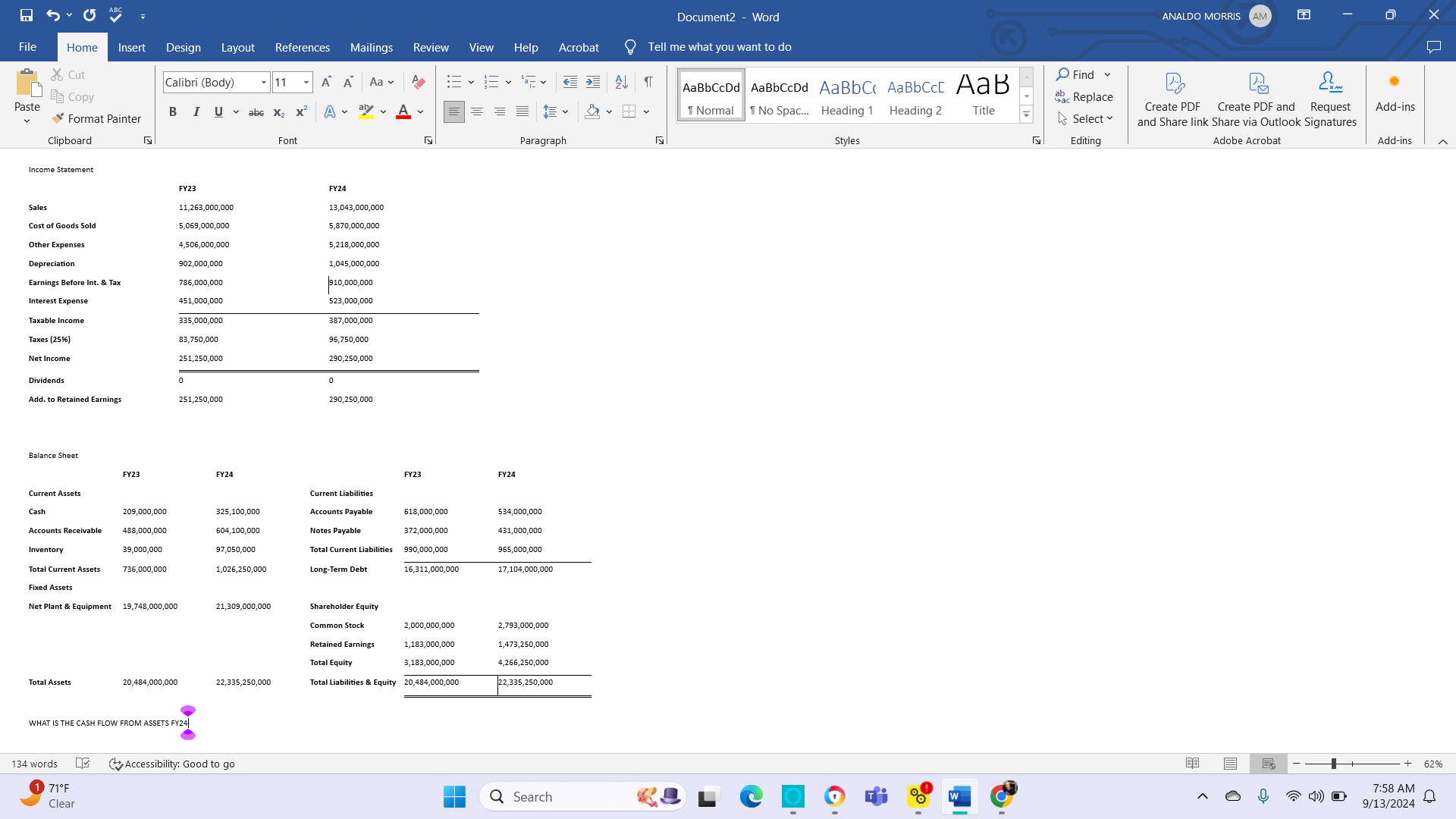Open the font size dropdown
1456x819 pixels.
coord(306,82)
